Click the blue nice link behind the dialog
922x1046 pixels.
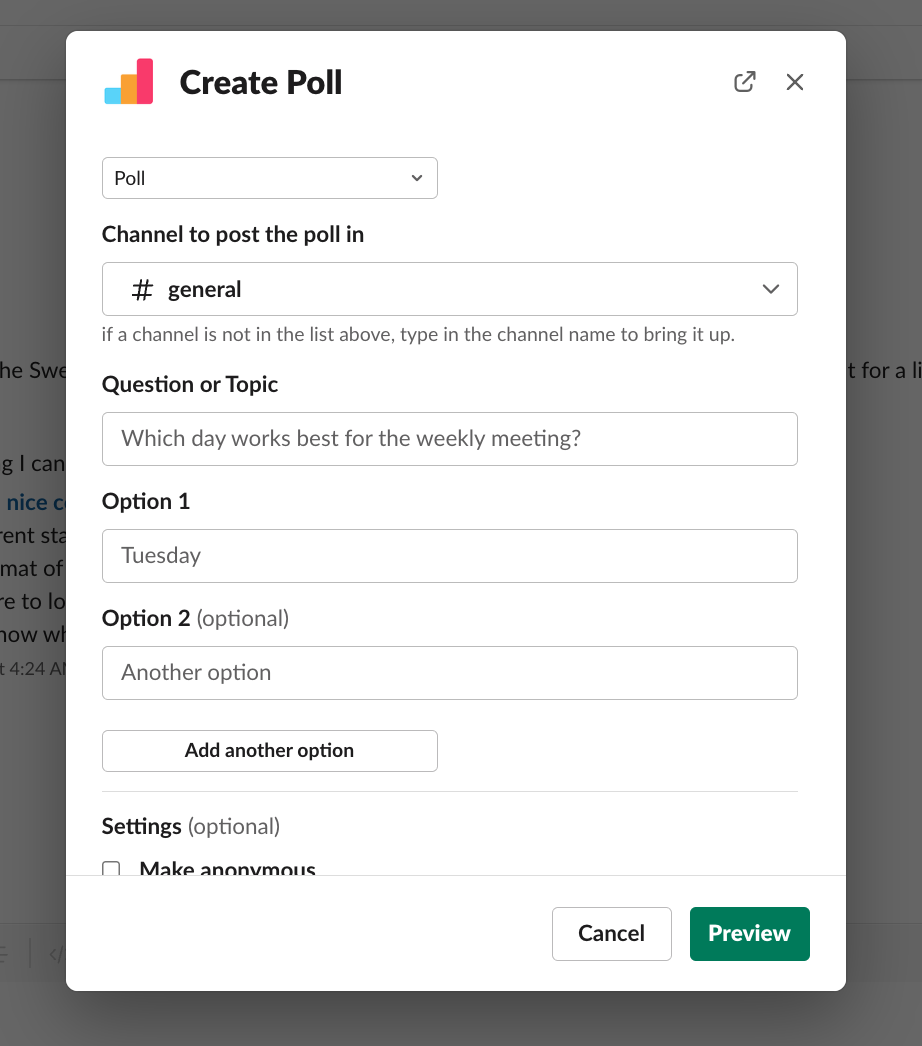pos(23,502)
